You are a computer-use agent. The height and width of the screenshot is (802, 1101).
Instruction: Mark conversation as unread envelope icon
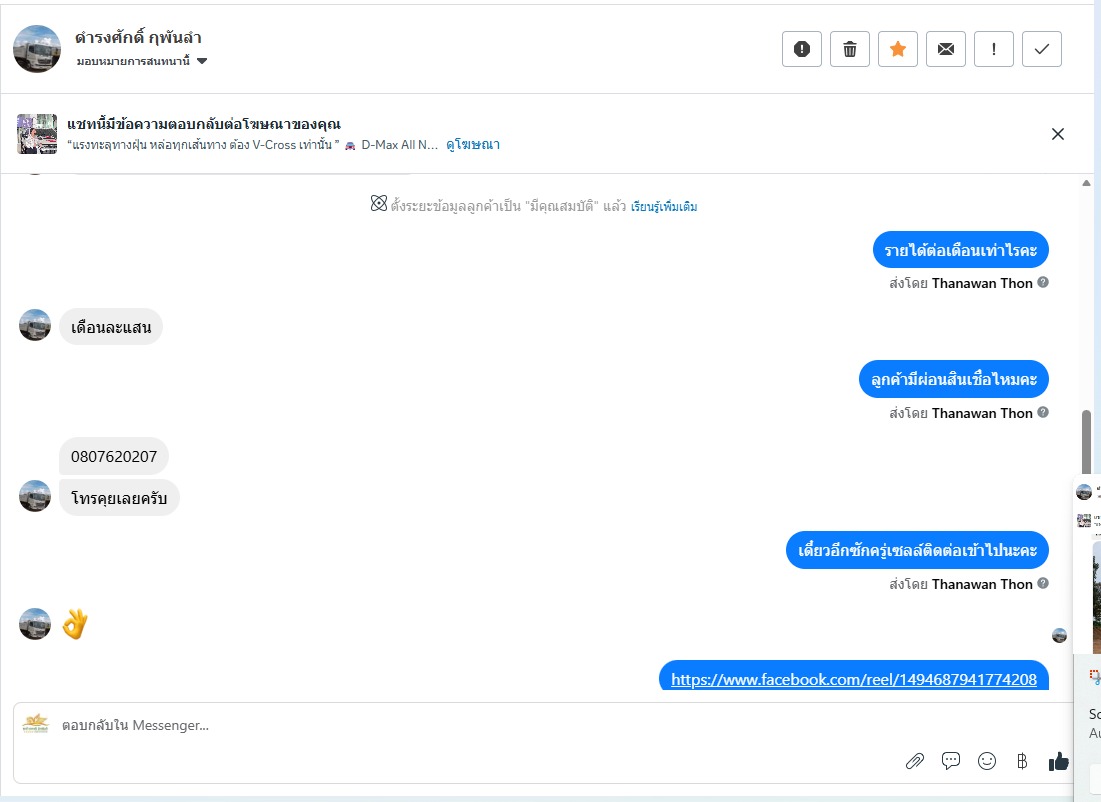click(946, 49)
